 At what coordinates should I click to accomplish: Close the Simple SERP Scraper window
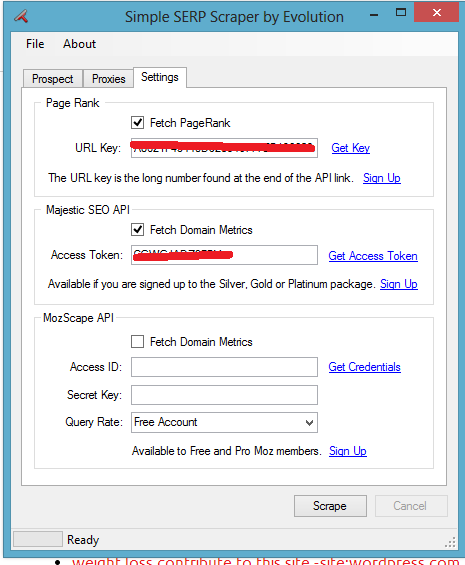coord(437,13)
